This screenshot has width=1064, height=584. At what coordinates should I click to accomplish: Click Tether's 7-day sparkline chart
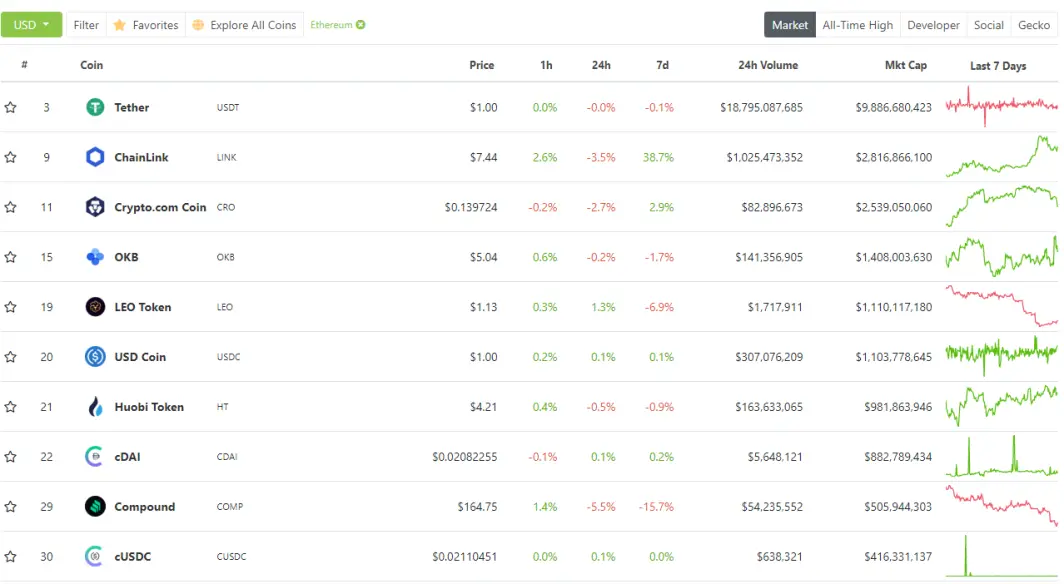pos(1002,106)
